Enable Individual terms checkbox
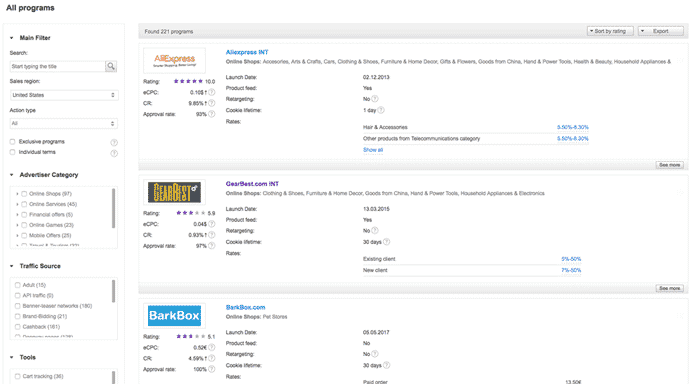This screenshot has width=700, height=384. [x=12, y=152]
